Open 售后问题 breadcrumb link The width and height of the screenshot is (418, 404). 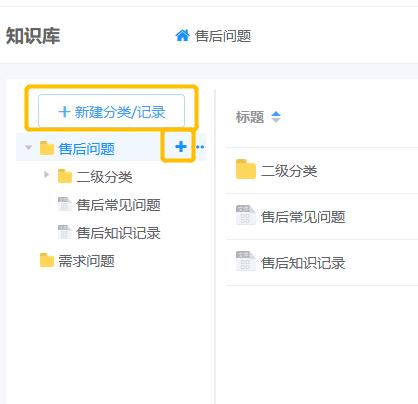click(x=223, y=36)
